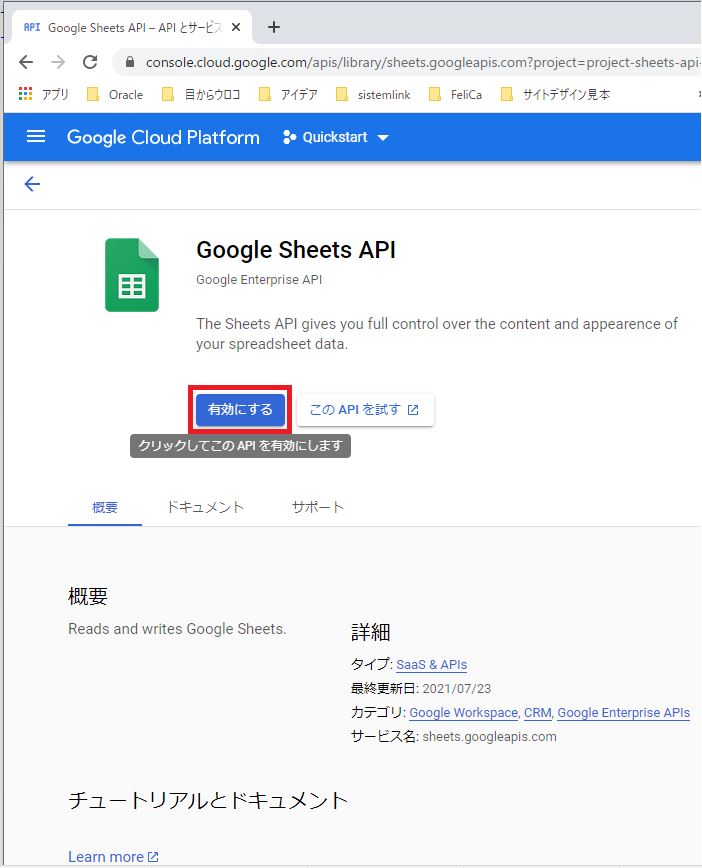Click the Learn more link
The width and height of the screenshot is (702, 868).
[107, 856]
